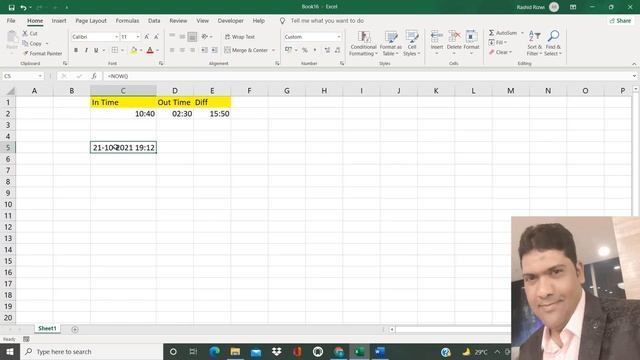Click Accounting Number Format icon
640x360 pixels.
[x=288, y=50]
